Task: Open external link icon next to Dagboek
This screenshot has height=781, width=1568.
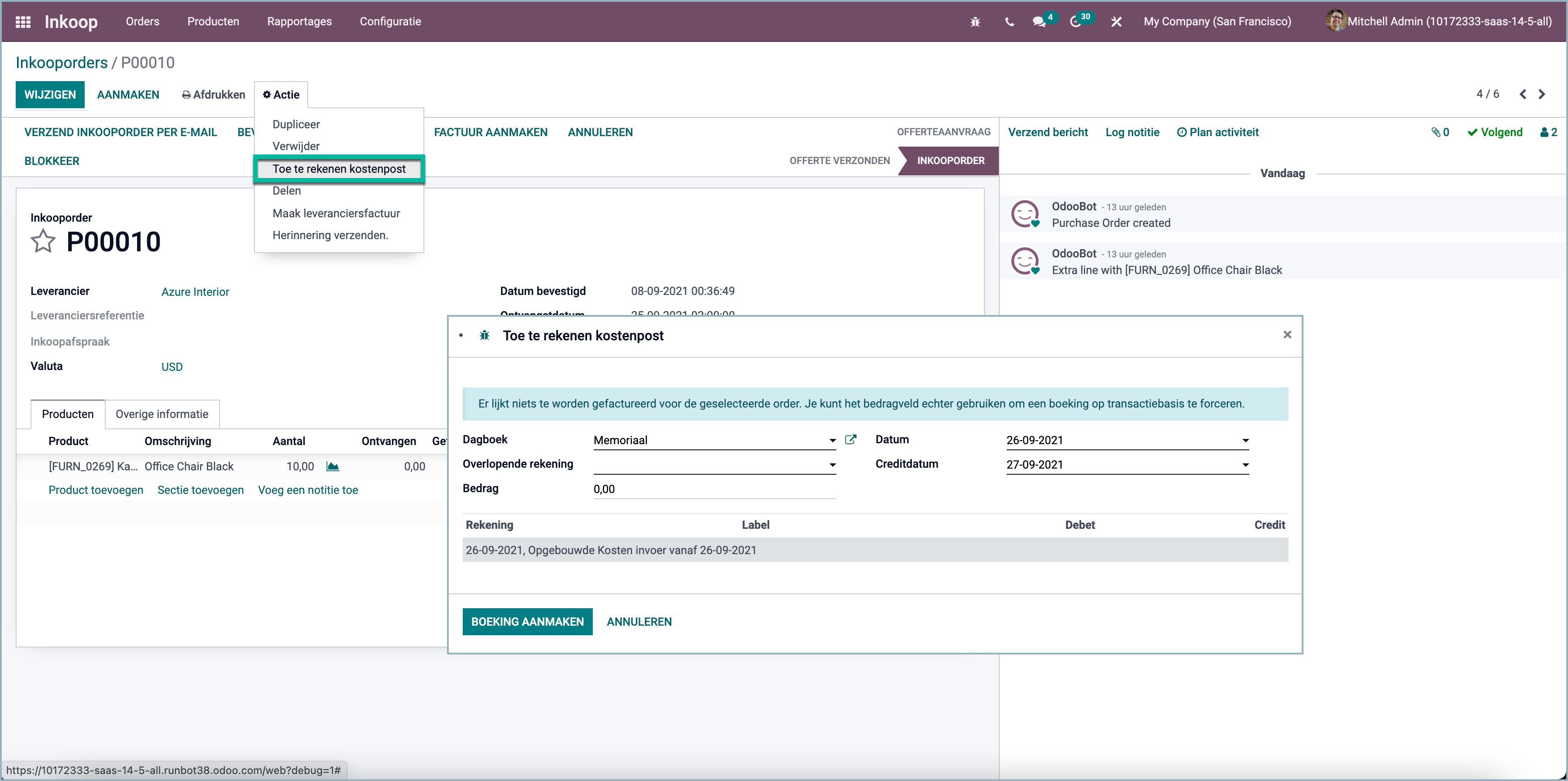Action: 851,439
